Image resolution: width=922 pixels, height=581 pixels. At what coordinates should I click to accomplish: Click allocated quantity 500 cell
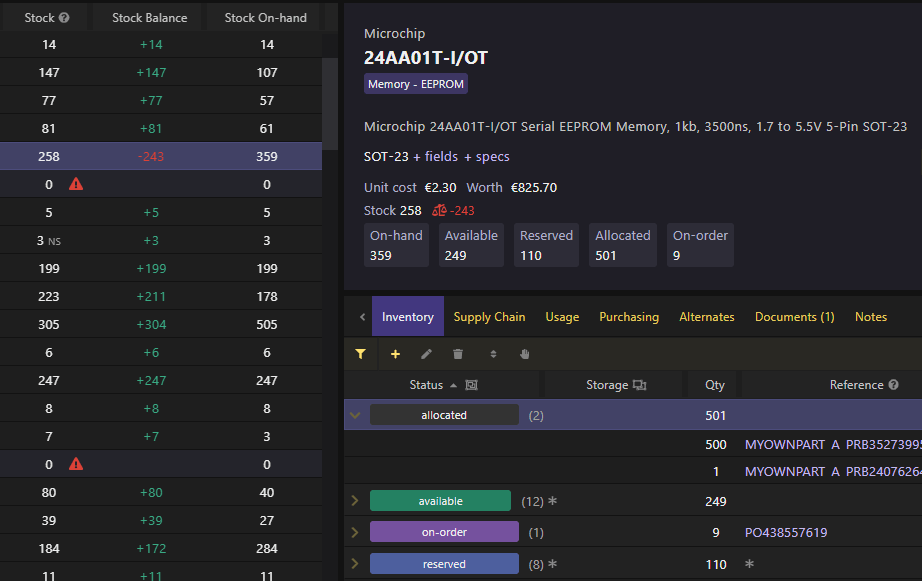click(x=715, y=445)
